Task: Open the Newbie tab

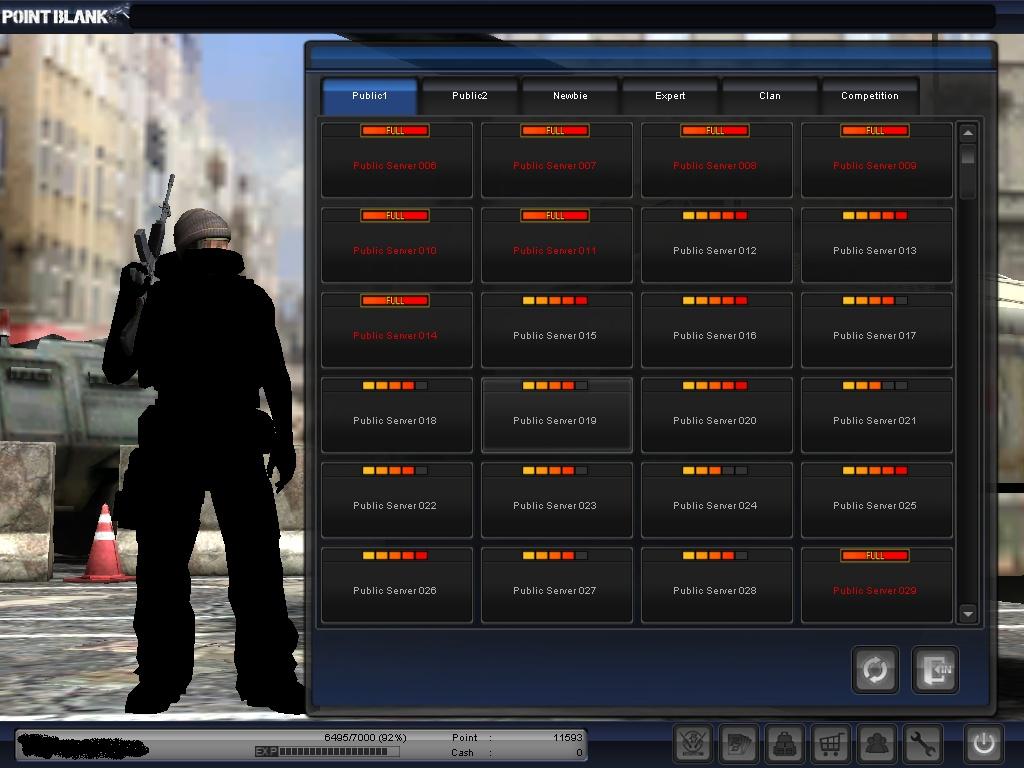Action: [x=570, y=96]
